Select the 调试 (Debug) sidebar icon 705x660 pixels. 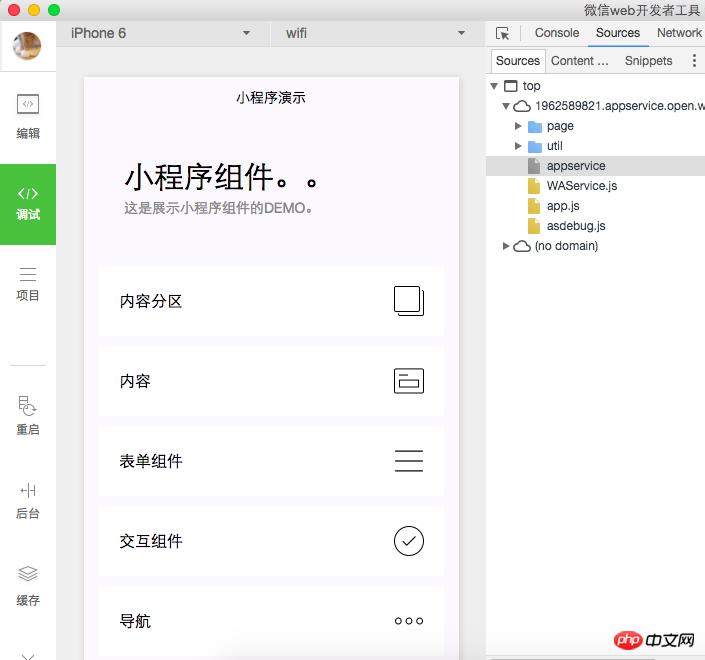pyautogui.click(x=28, y=203)
